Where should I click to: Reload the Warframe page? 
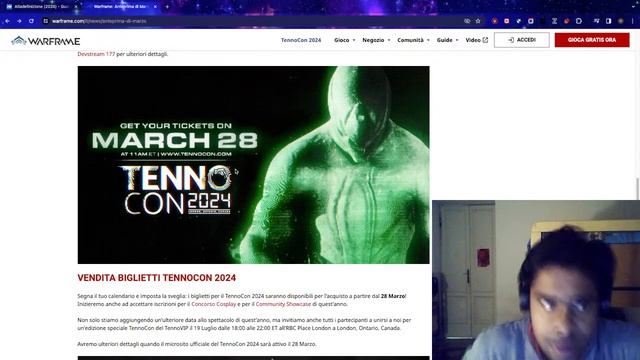pos(31,21)
